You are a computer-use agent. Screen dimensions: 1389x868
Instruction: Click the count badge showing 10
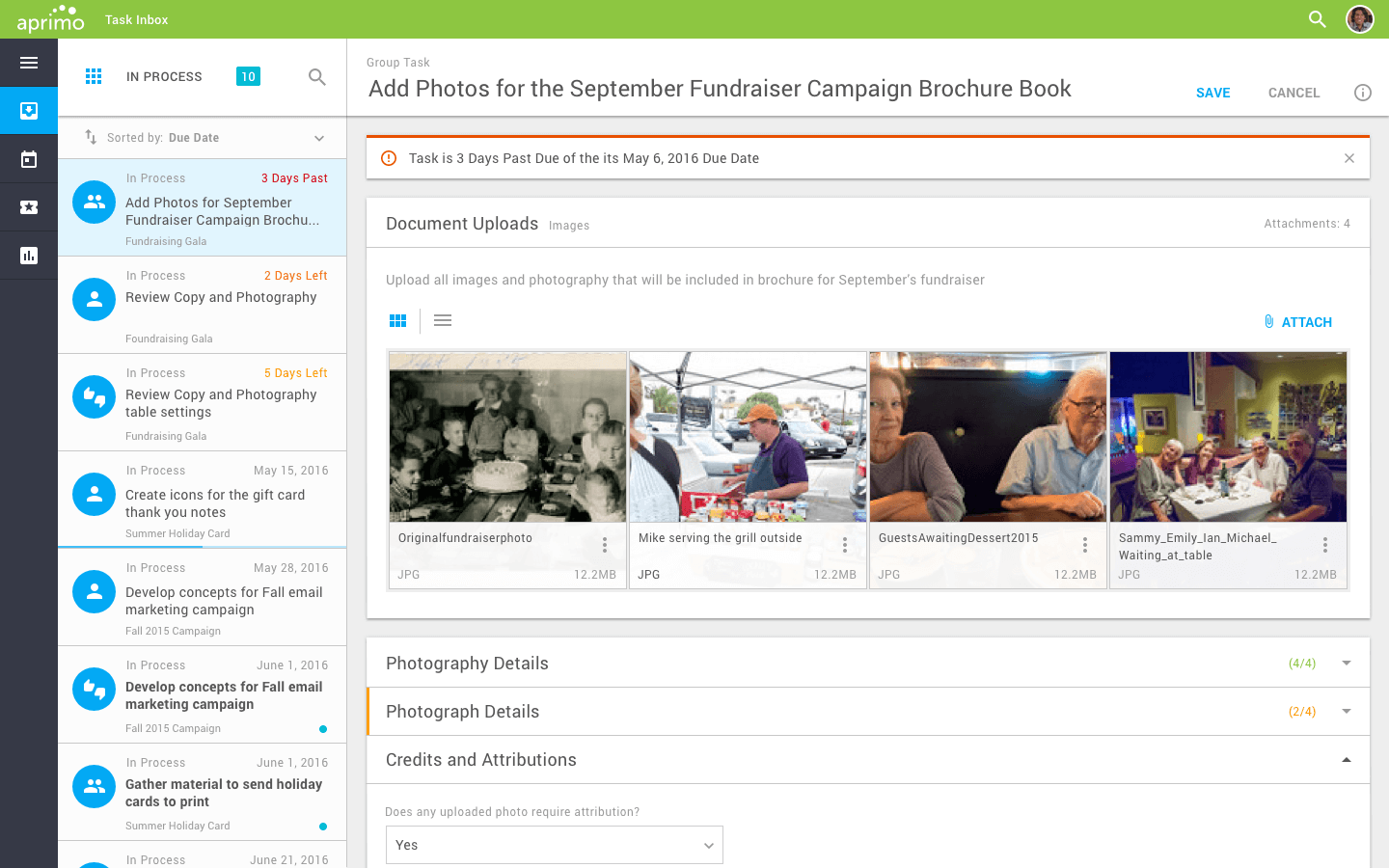[248, 76]
